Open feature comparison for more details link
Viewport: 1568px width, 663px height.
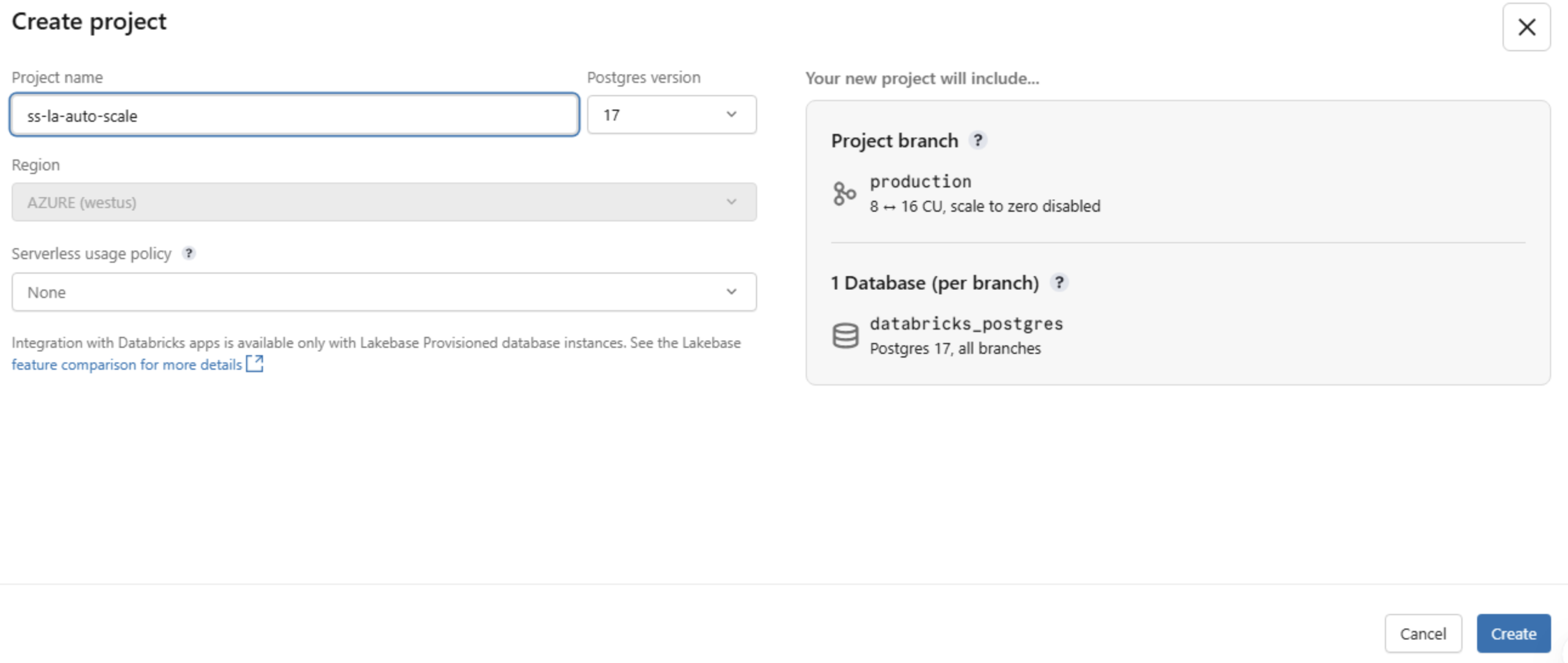(127, 365)
